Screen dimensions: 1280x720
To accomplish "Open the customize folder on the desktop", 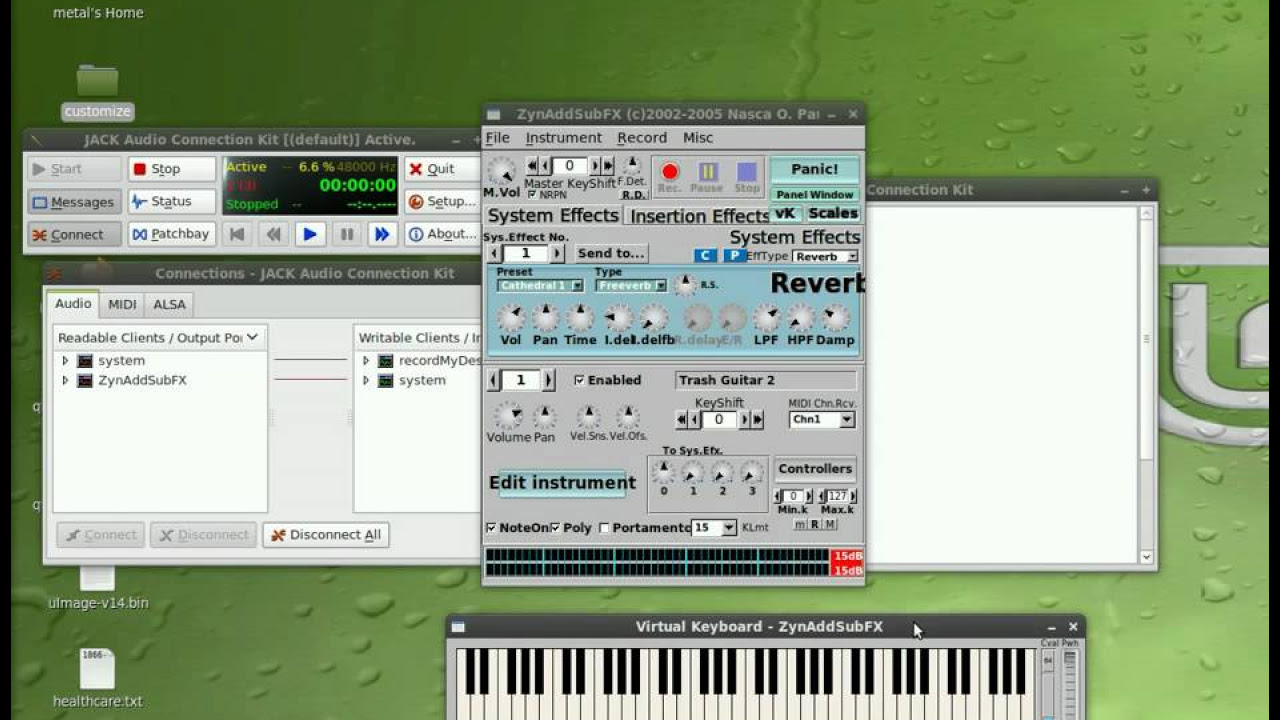I will (97, 92).
